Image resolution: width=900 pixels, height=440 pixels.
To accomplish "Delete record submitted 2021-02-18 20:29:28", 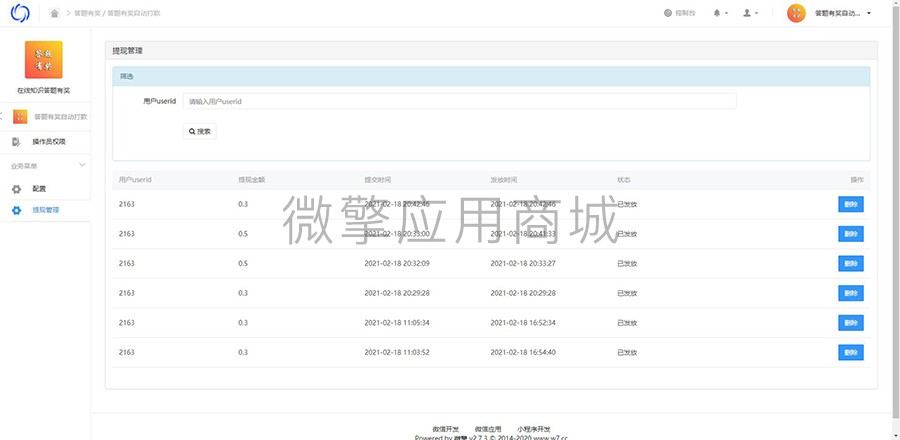I will pyautogui.click(x=851, y=293).
